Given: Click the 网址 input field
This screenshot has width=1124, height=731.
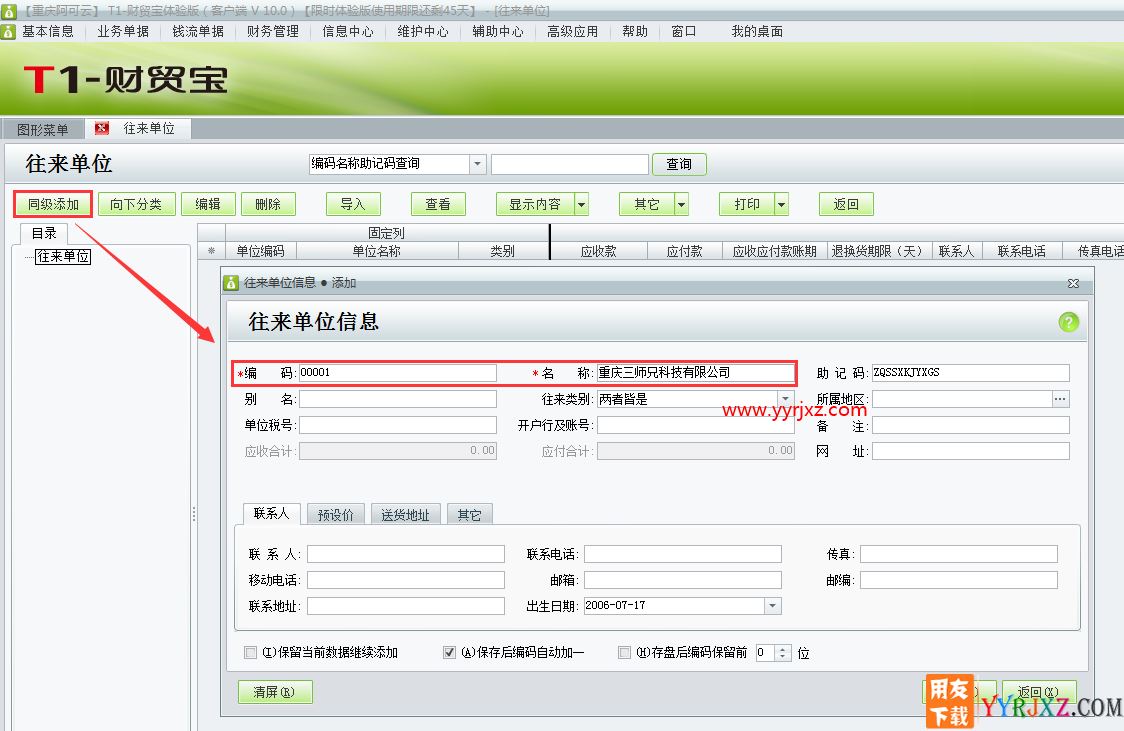Looking at the screenshot, I should click(x=971, y=451).
